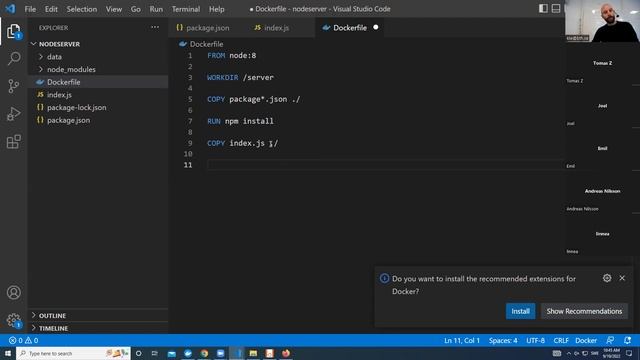Open the Accounts menu icon
This screenshot has height=360, width=640.
[x=13, y=293]
